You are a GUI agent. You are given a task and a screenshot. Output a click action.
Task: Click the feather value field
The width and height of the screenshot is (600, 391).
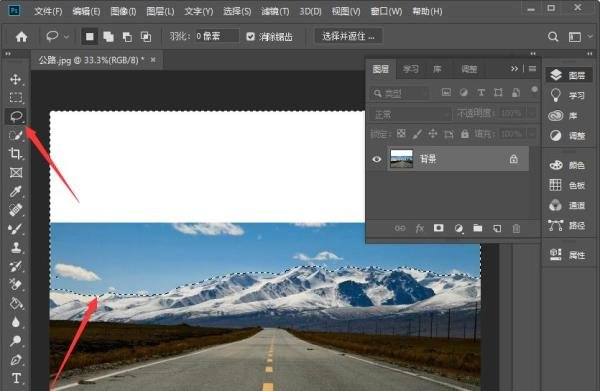click(x=217, y=36)
